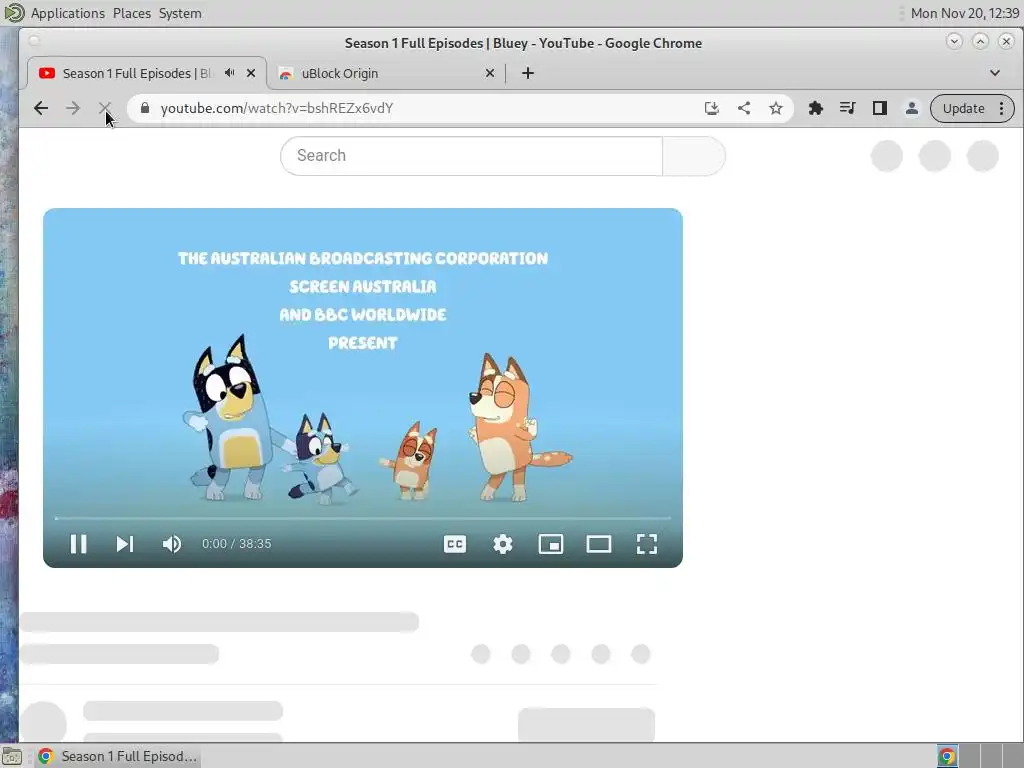Switch to theater mode view
This screenshot has width=1024, height=768.
(x=599, y=544)
